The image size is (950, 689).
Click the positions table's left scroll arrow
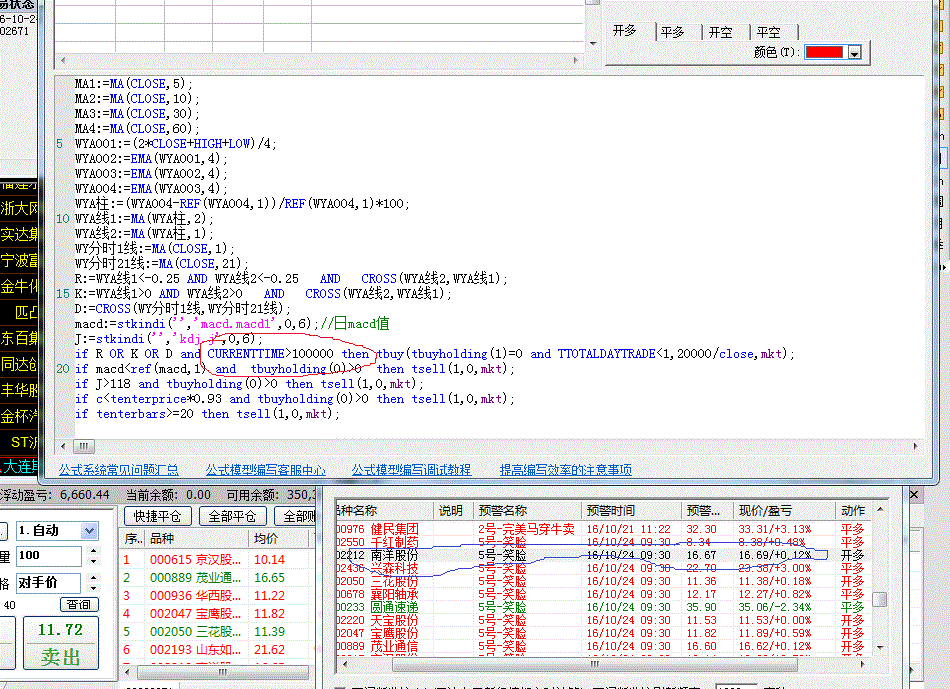click(127, 672)
